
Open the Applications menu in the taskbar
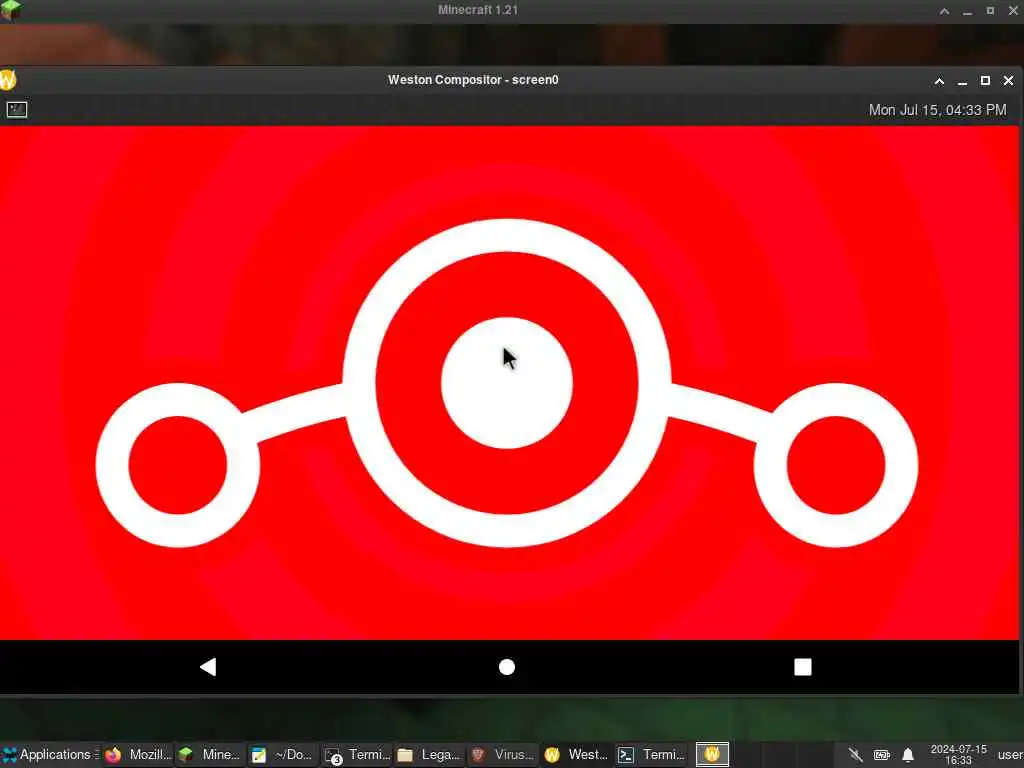(50, 754)
